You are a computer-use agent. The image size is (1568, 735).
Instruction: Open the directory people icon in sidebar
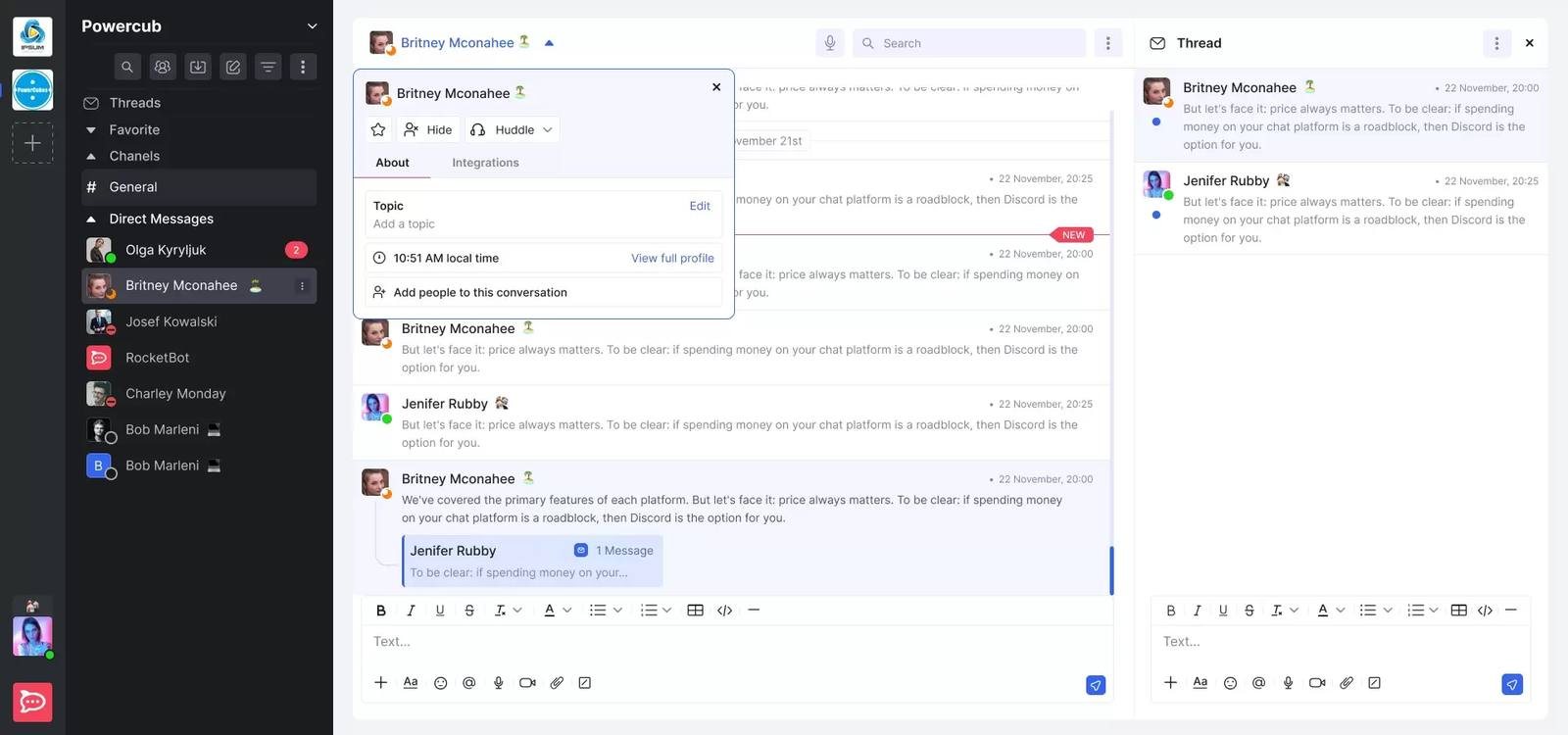163,67
